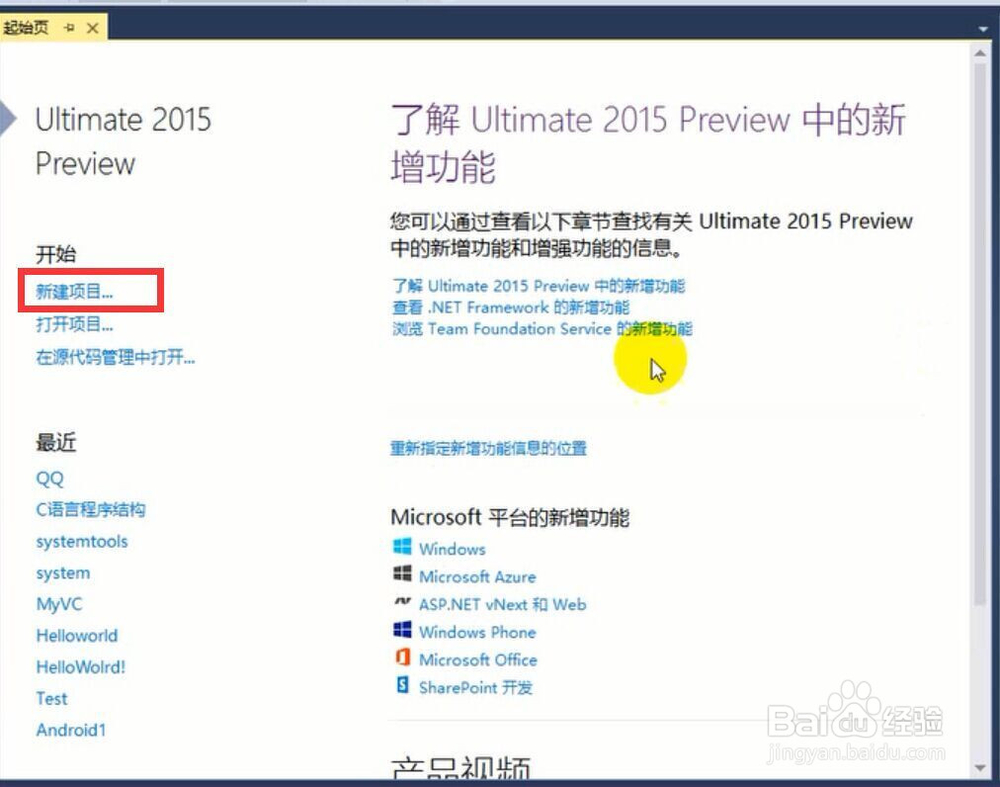Open recent project HelloWolrd!
The image size is (1000, 787).
tap(80, 667)
